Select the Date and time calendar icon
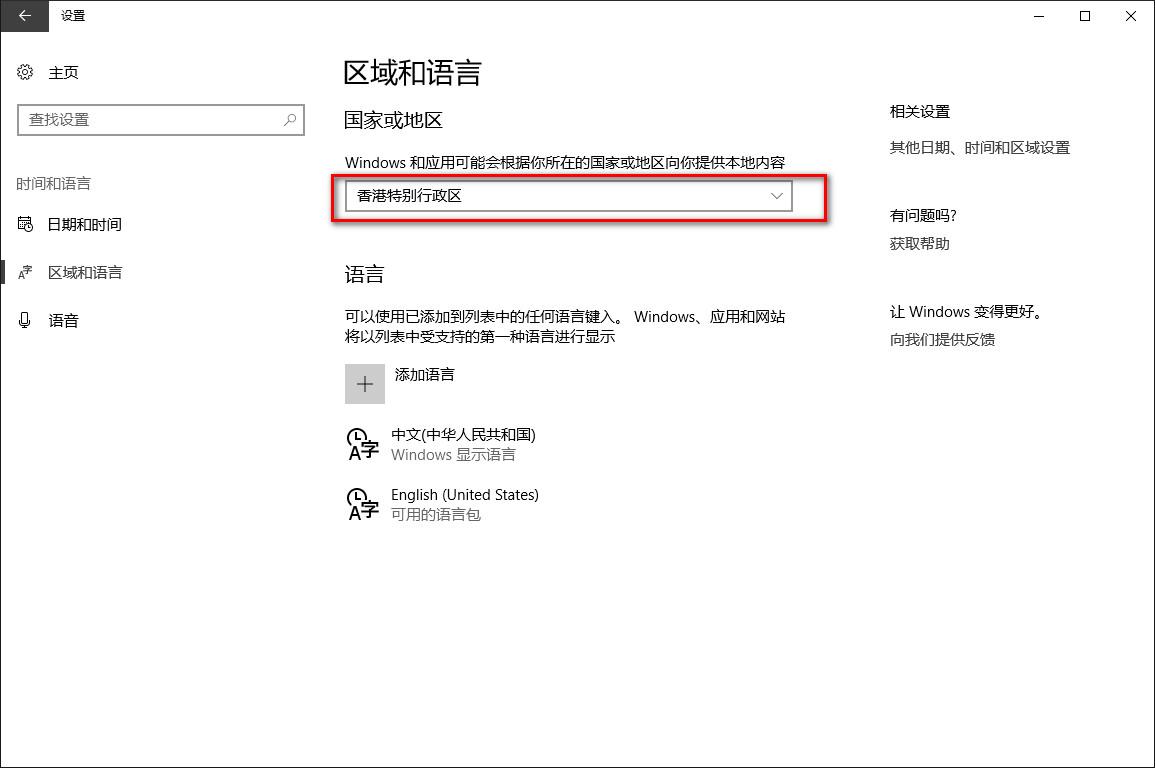Screen dimensions: 1155x768 coord(25,225)
